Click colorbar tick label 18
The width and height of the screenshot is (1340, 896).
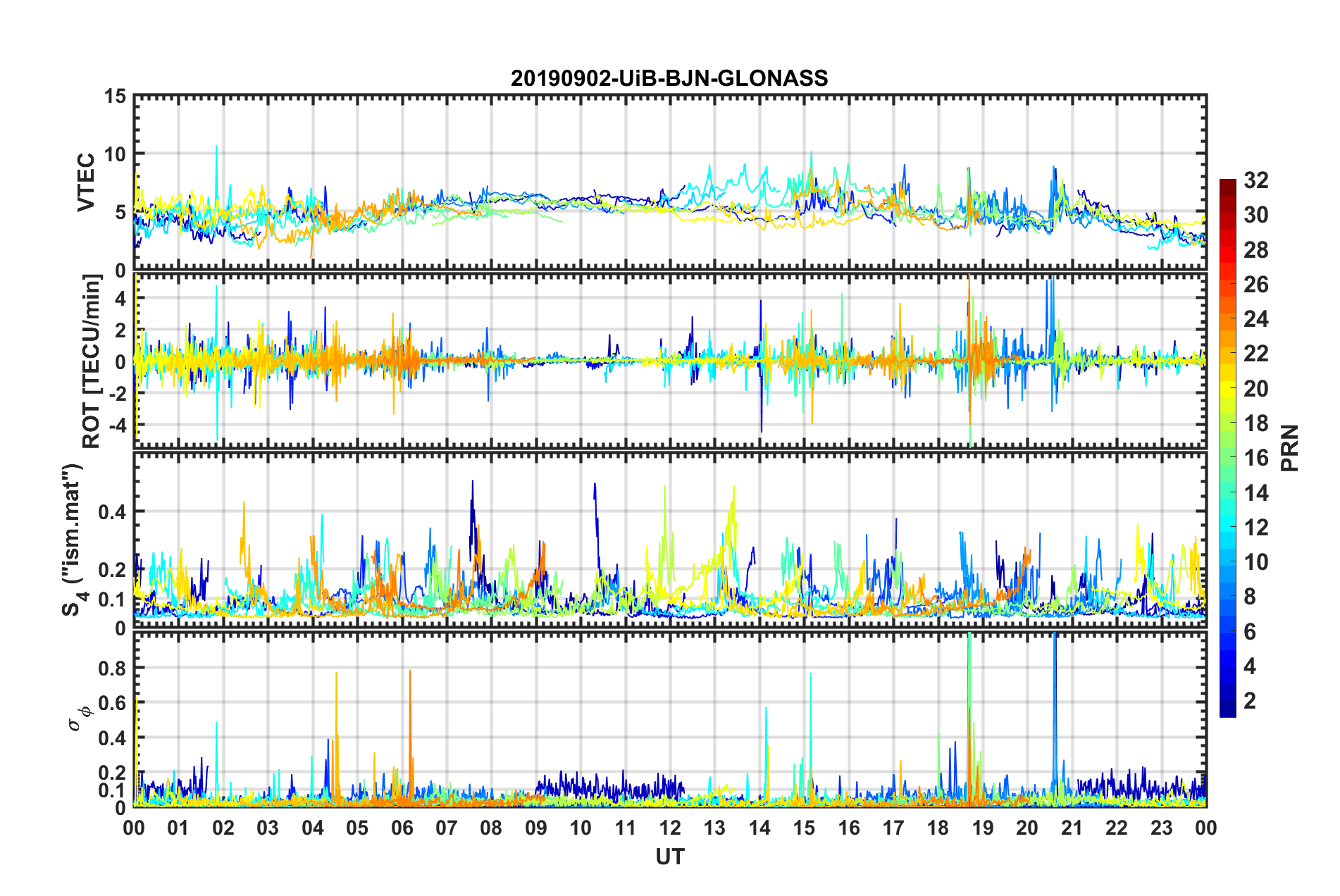(1255, 423)
